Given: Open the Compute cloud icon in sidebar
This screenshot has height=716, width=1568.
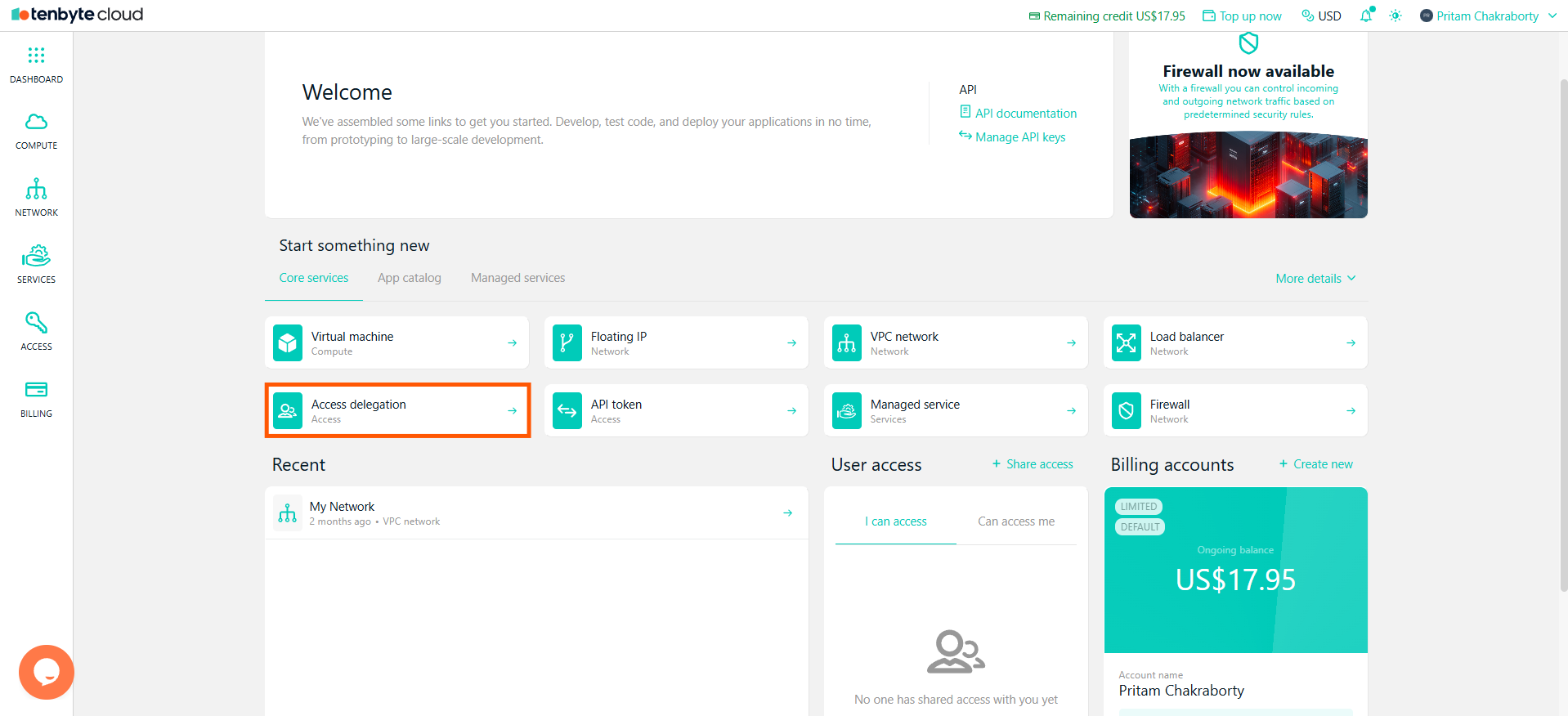Looking at the screenshot, I should 36,122.
